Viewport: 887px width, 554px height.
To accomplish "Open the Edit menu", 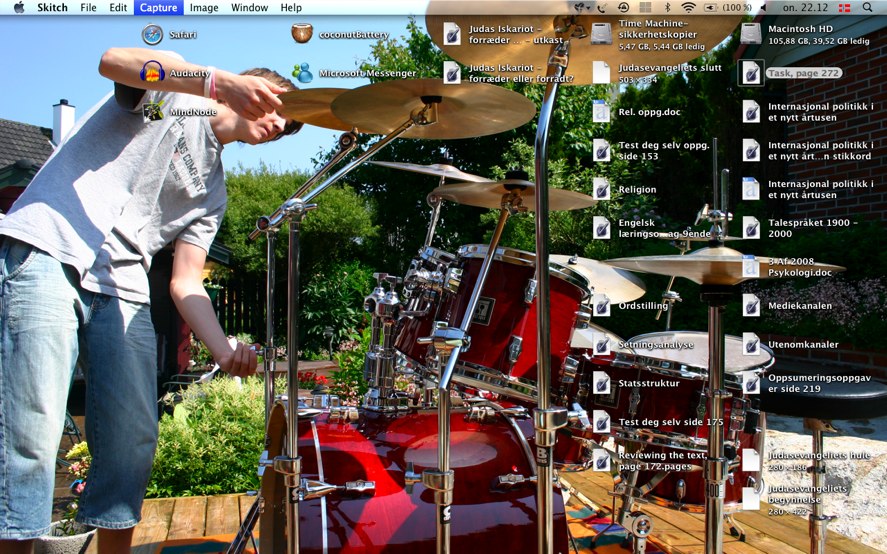I will coord(118,7).
